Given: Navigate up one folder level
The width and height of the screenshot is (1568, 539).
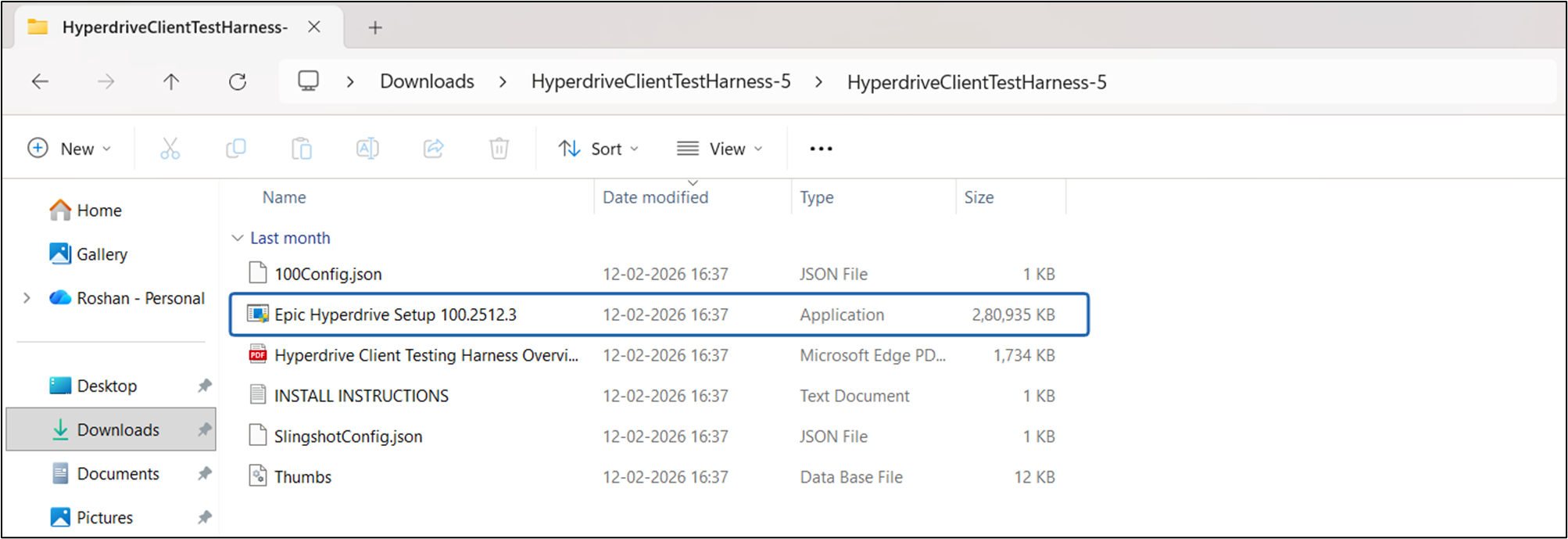Looking at the screenshot, I should [x=171, y=81].
